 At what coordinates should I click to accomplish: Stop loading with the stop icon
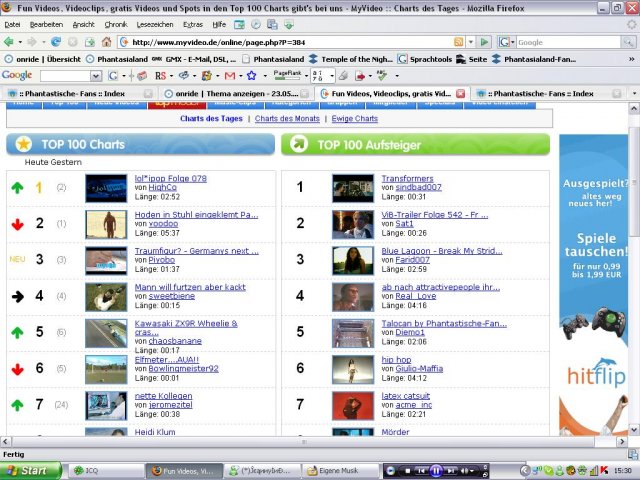(73, 42)
